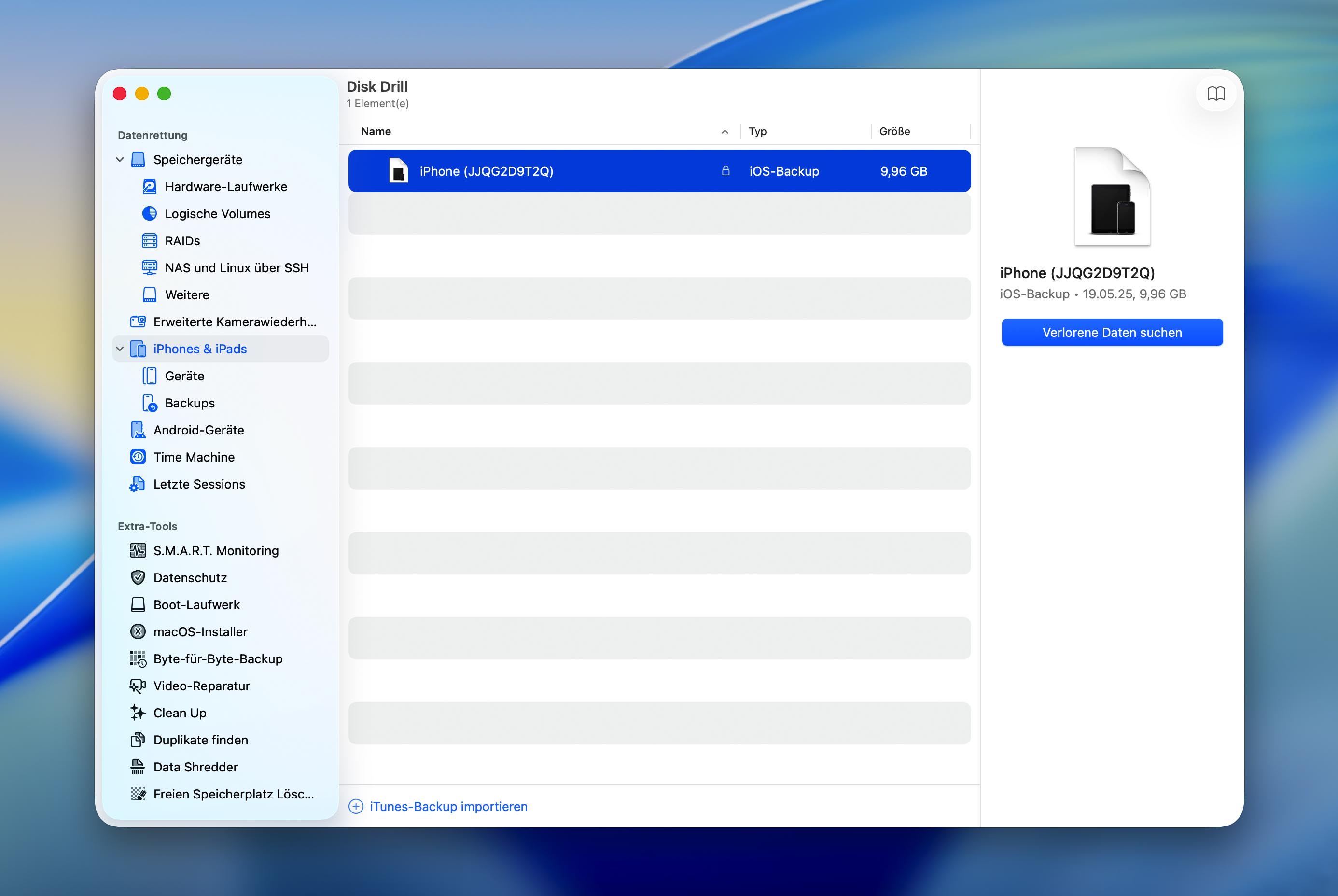Click the Geräte phone icon
1338x896 pixels.
pos(150,376)
